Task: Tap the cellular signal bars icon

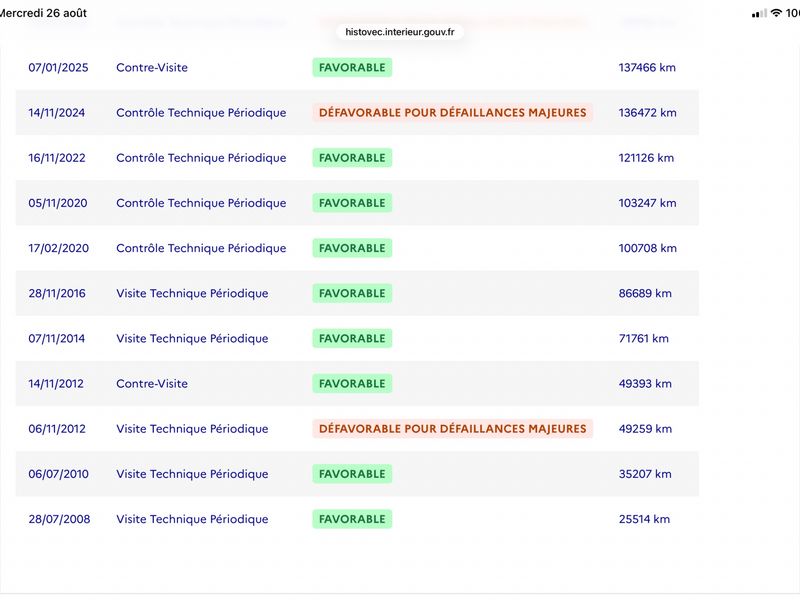Action: click(759, 13)
